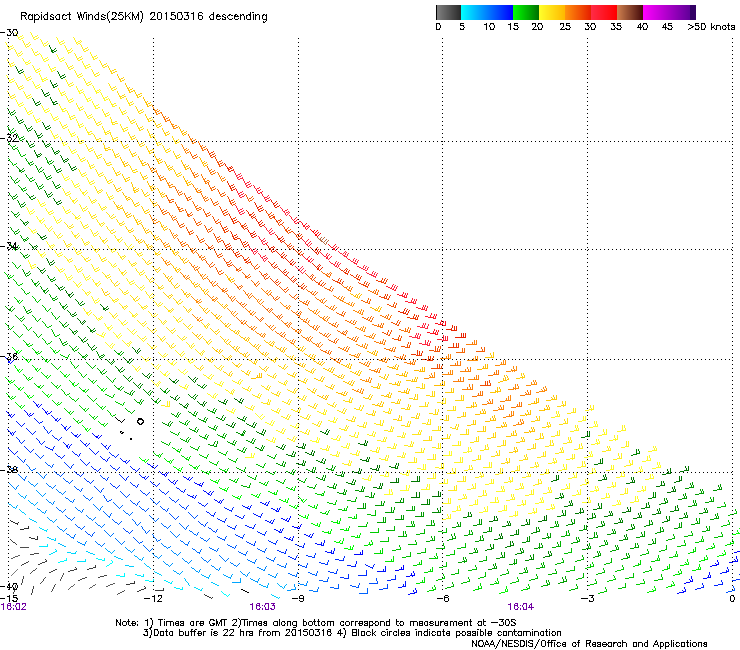Click the brown 35-40 knots color segment
The height and width of the screenshot is (650, 740).
pos(630,12)
